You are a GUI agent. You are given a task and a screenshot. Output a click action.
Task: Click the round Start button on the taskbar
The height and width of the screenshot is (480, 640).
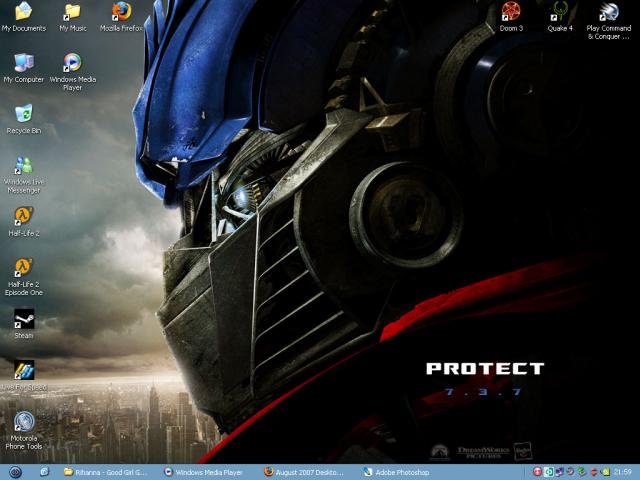coord(15,472)
